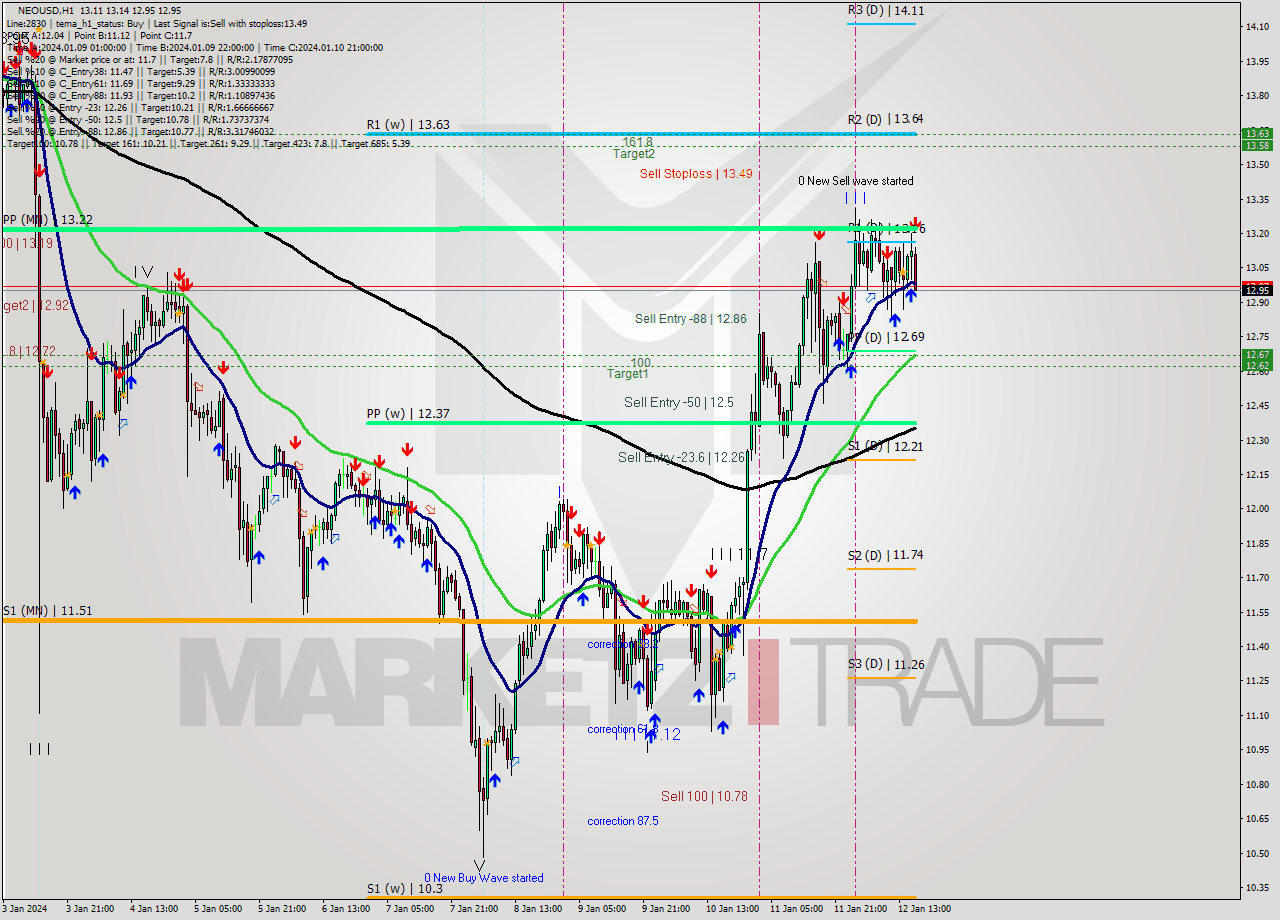Click the 'S3 (D) | 11.26' support label
This screenshot has width=1280, height=920.
coord(885,664)
